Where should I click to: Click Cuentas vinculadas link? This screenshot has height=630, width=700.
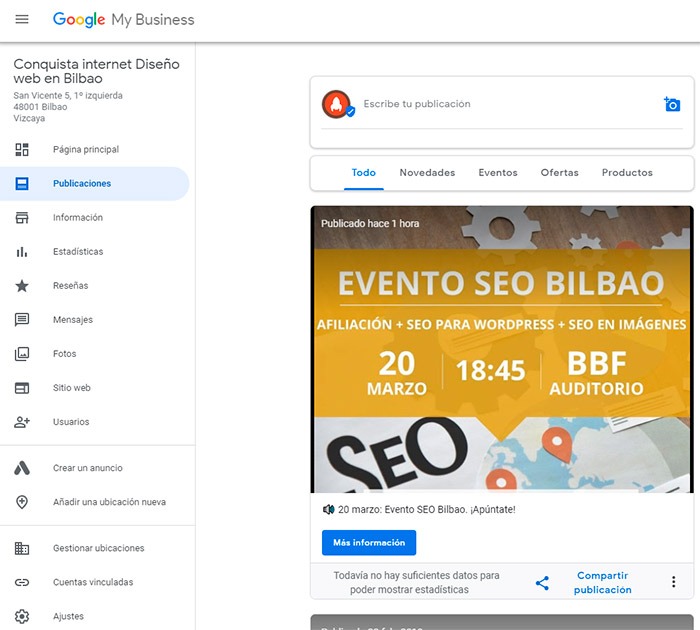[94, 582]
